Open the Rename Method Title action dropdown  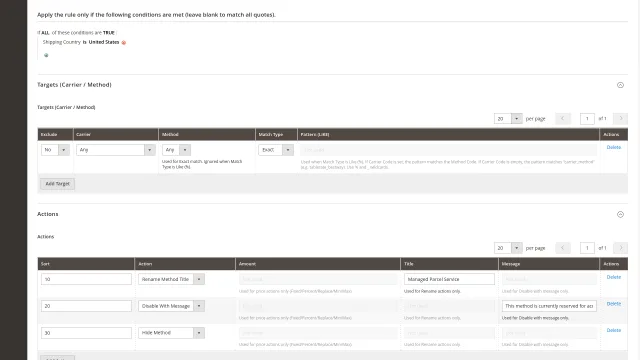171,279
